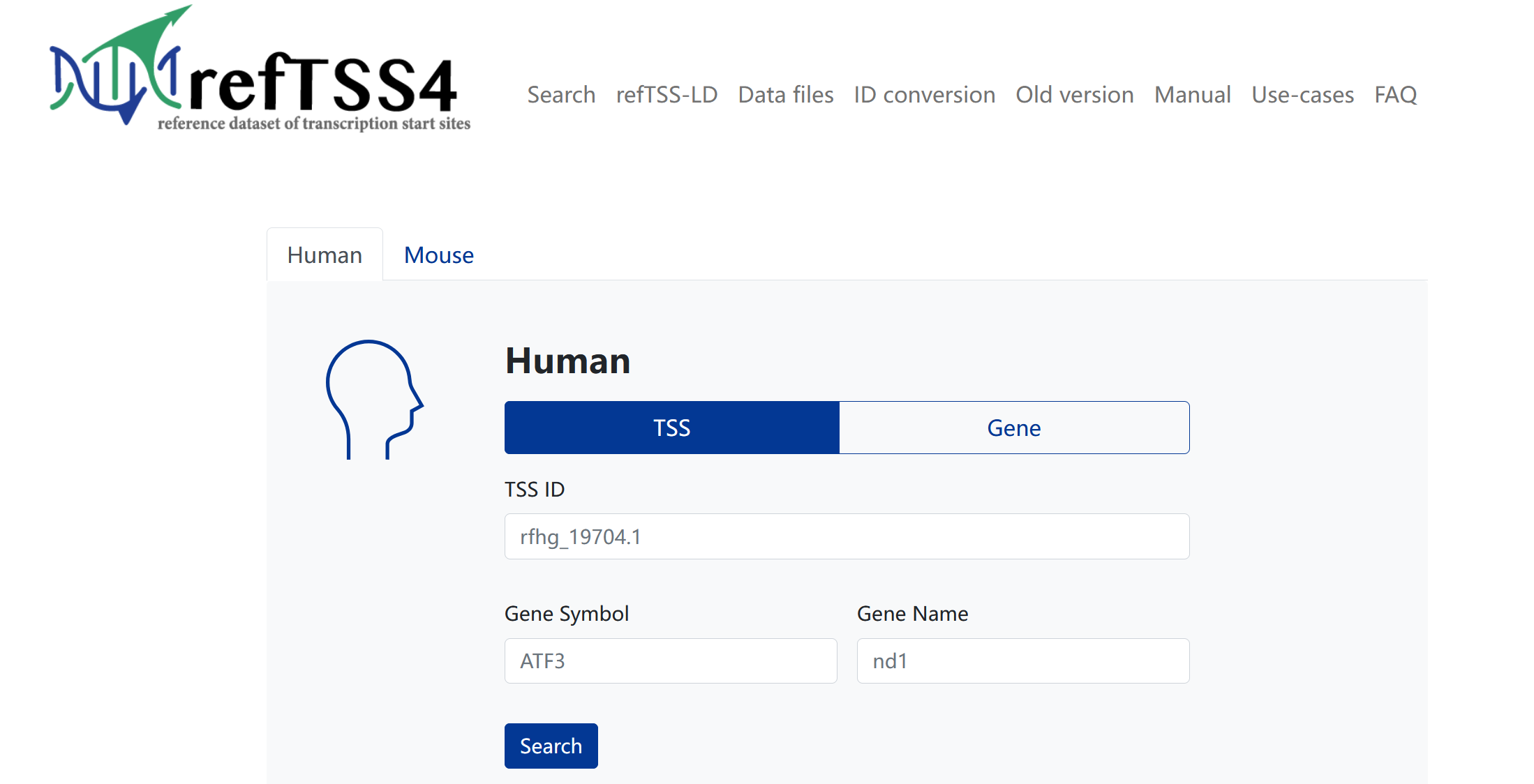The width and height of the screenshot is (1534, 784).
Task: Click the logo tagline text
Action: [x=314, y=124]
